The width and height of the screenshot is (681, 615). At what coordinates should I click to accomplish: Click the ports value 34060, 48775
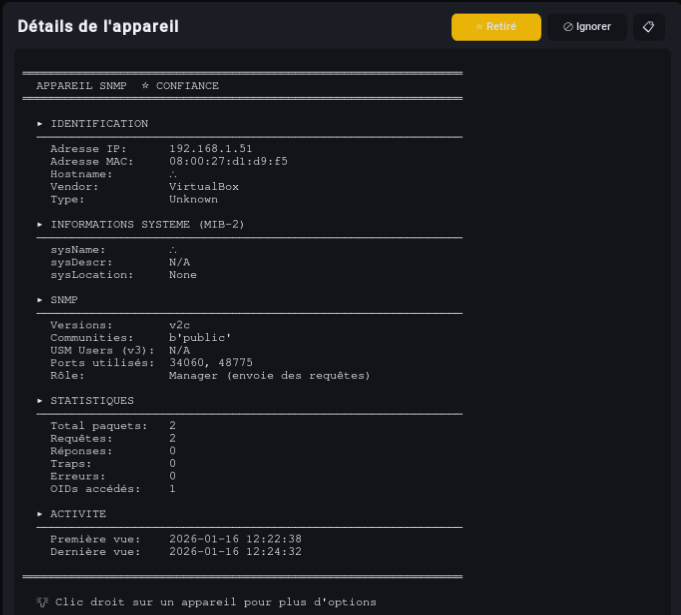coord(211,363)
